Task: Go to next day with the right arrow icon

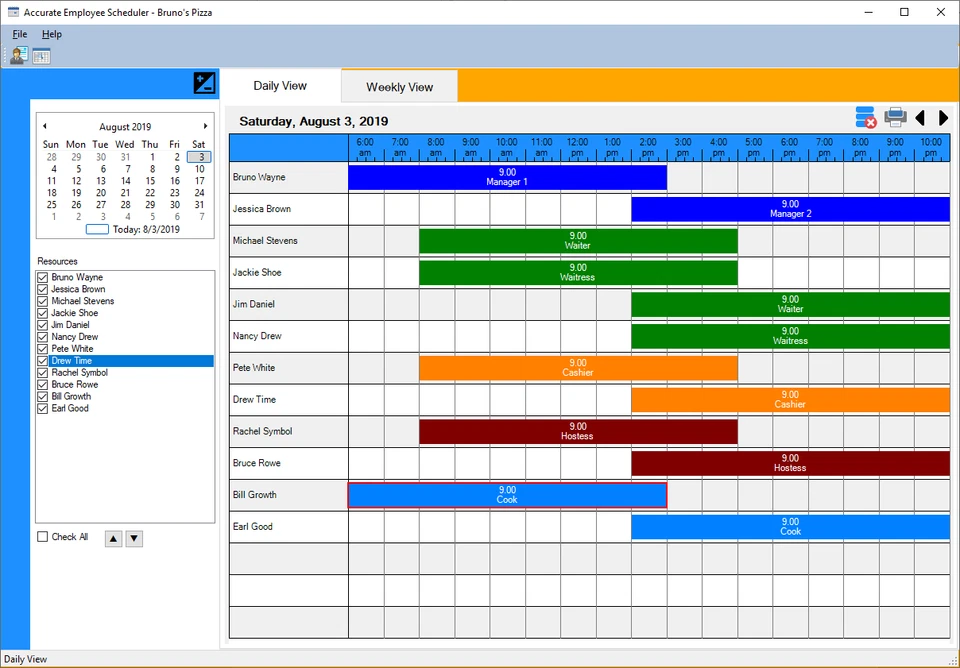Action: tap(943, 118)
